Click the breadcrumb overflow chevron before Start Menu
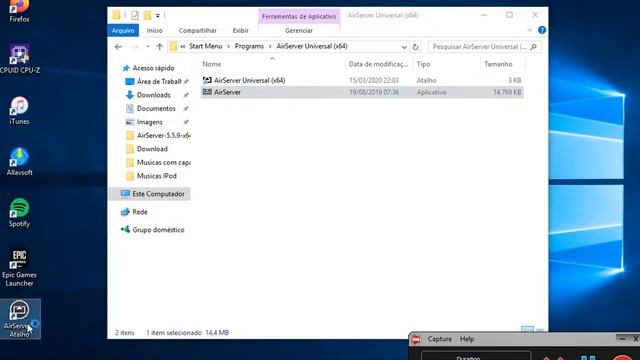Screen dimensions: 640x360 183,47
